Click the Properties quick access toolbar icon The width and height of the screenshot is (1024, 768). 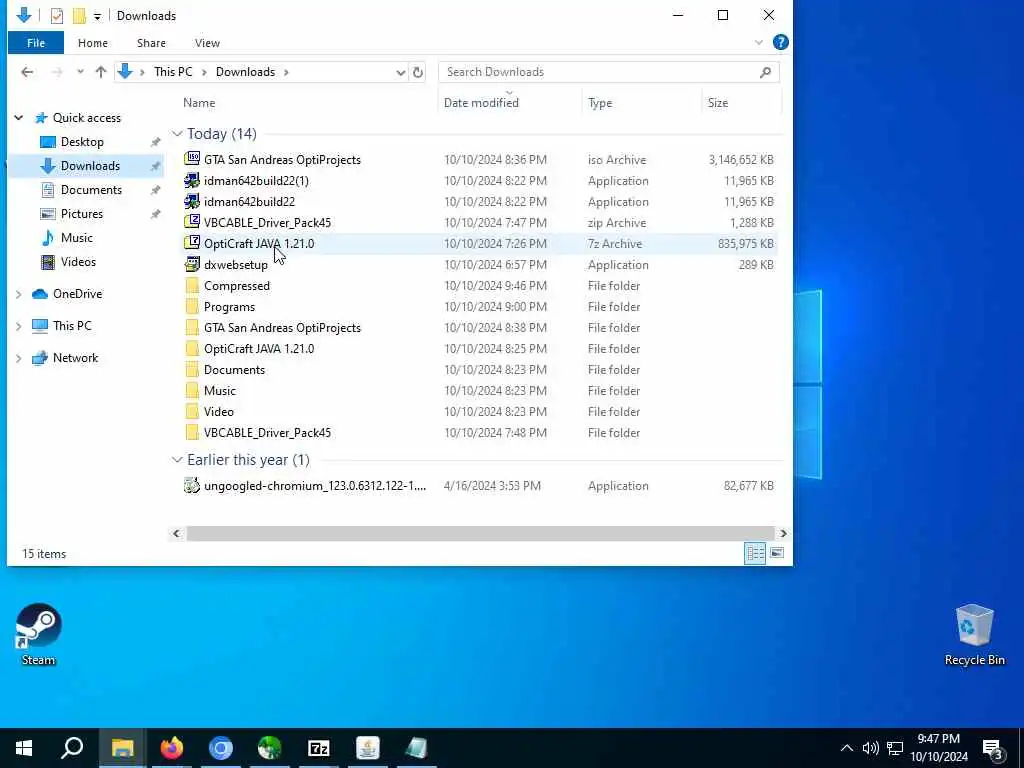57,16
